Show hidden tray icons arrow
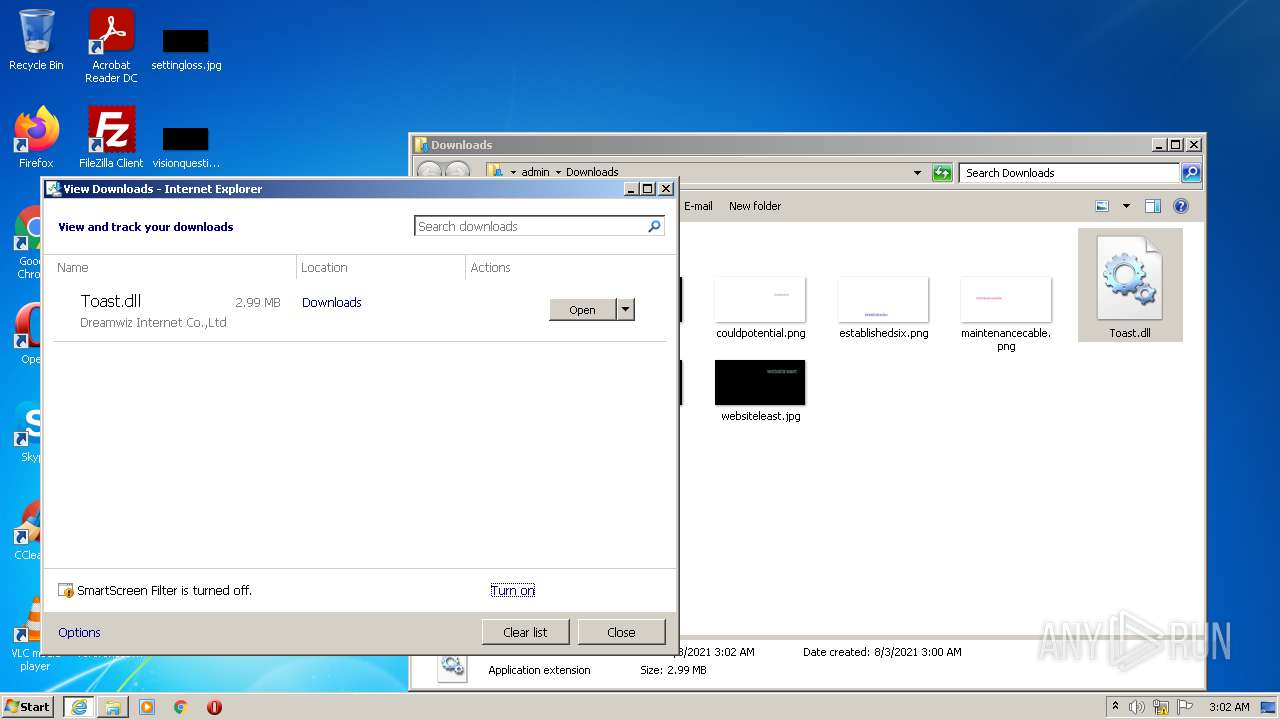The image size is (1280, 720). click(x=1115, y=707)
